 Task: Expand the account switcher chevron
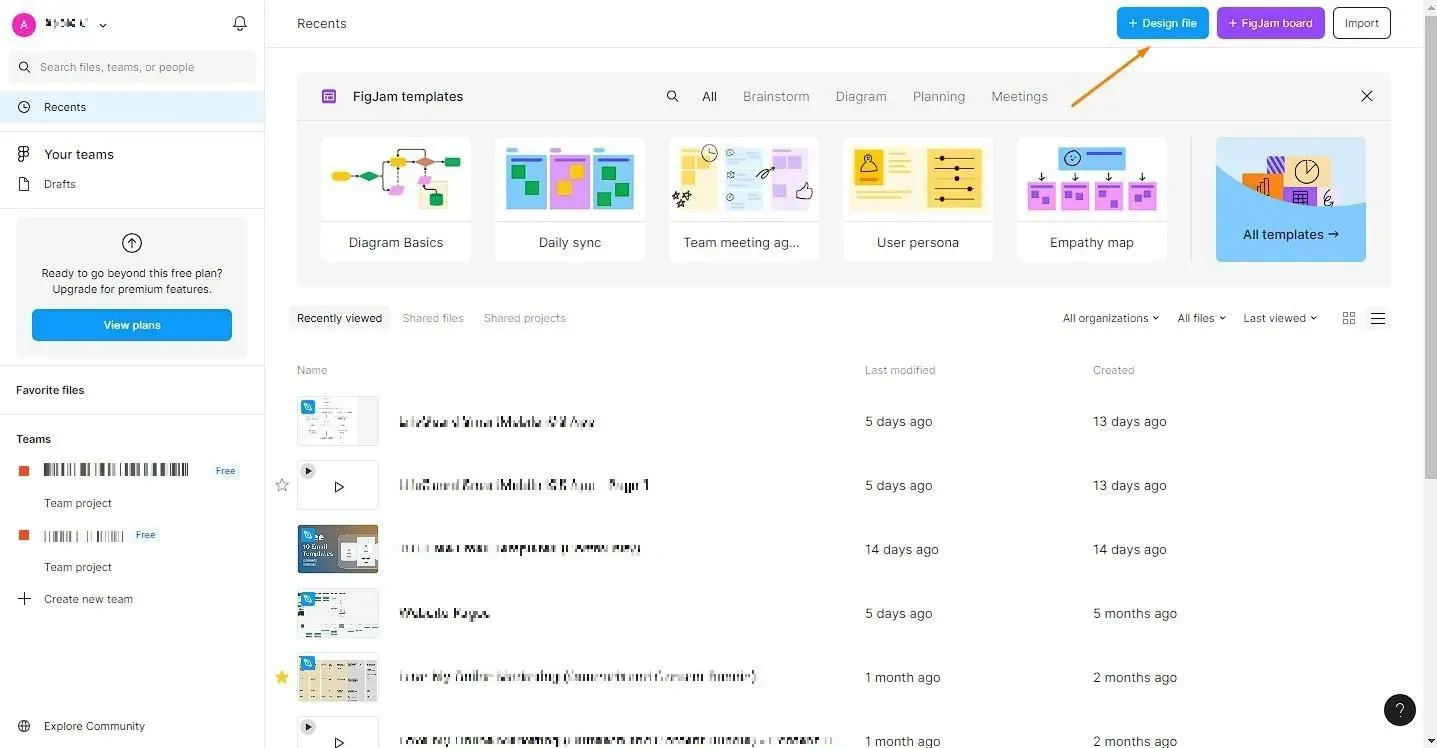pyautogui.click(x=103, y=25)
